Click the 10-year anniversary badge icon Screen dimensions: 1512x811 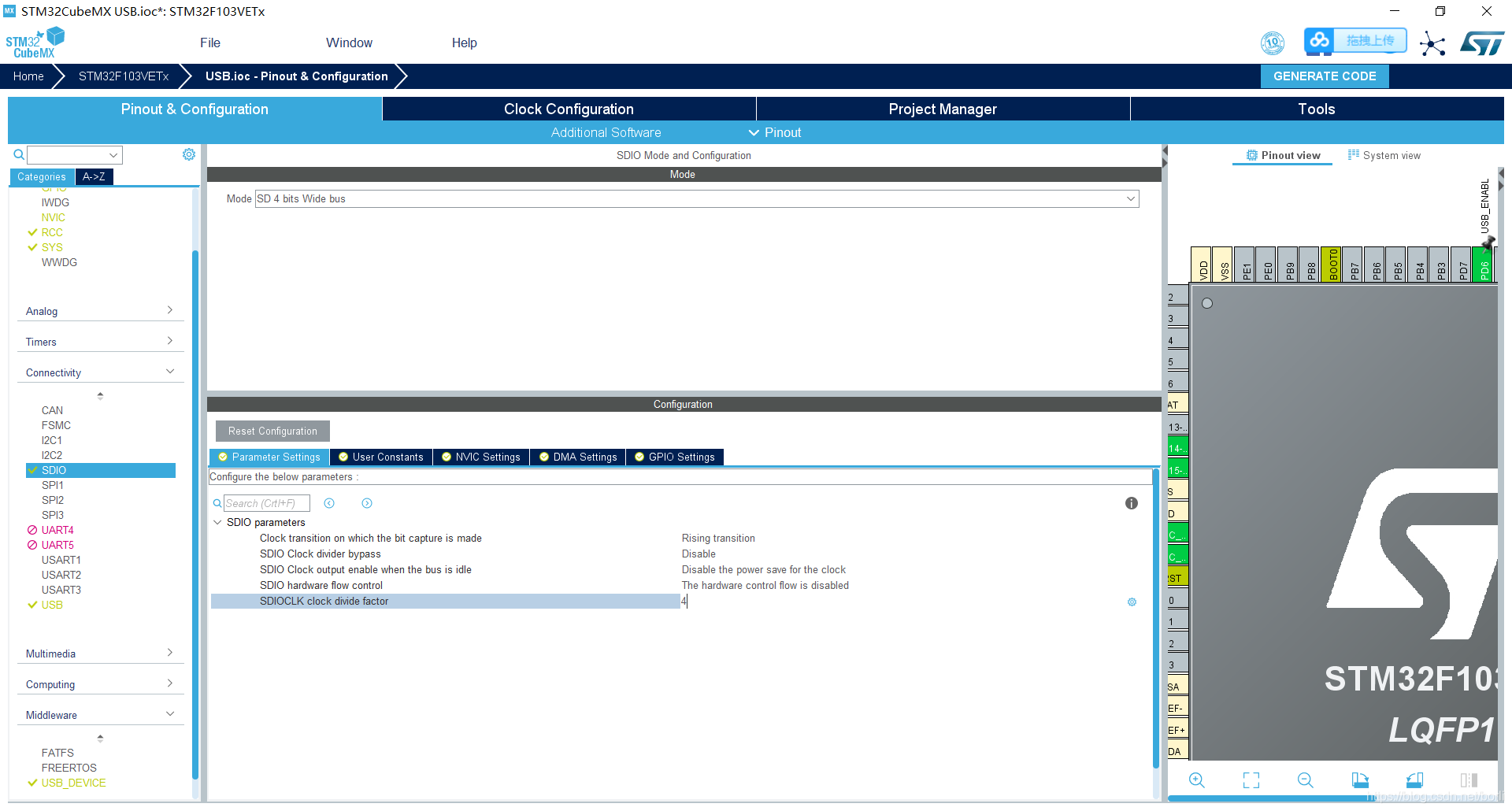pyautogui.click(x=1273, y=43)
